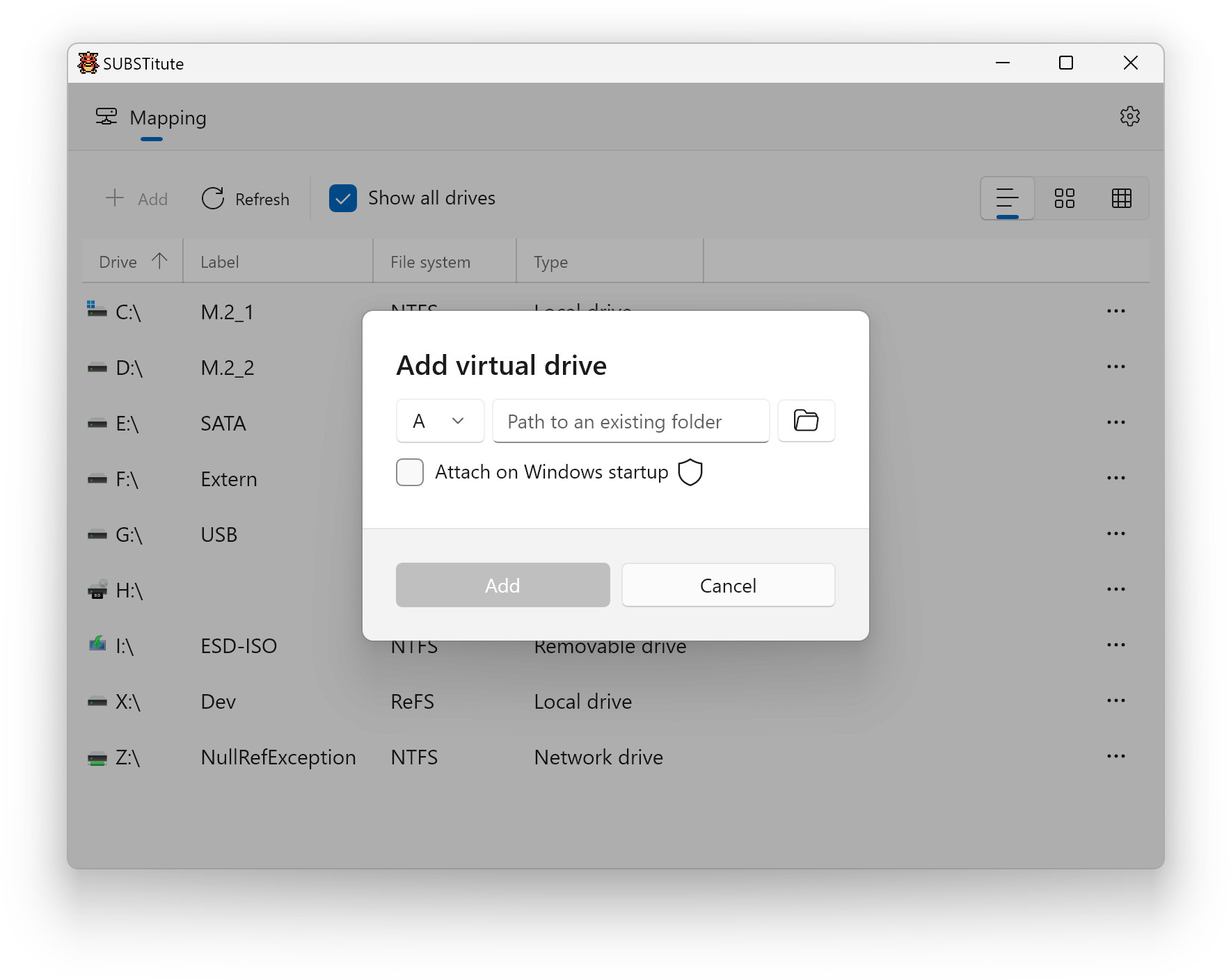The image size is (1231, 980).
Task: Sort by File system column header
Action: click(445, 262)
